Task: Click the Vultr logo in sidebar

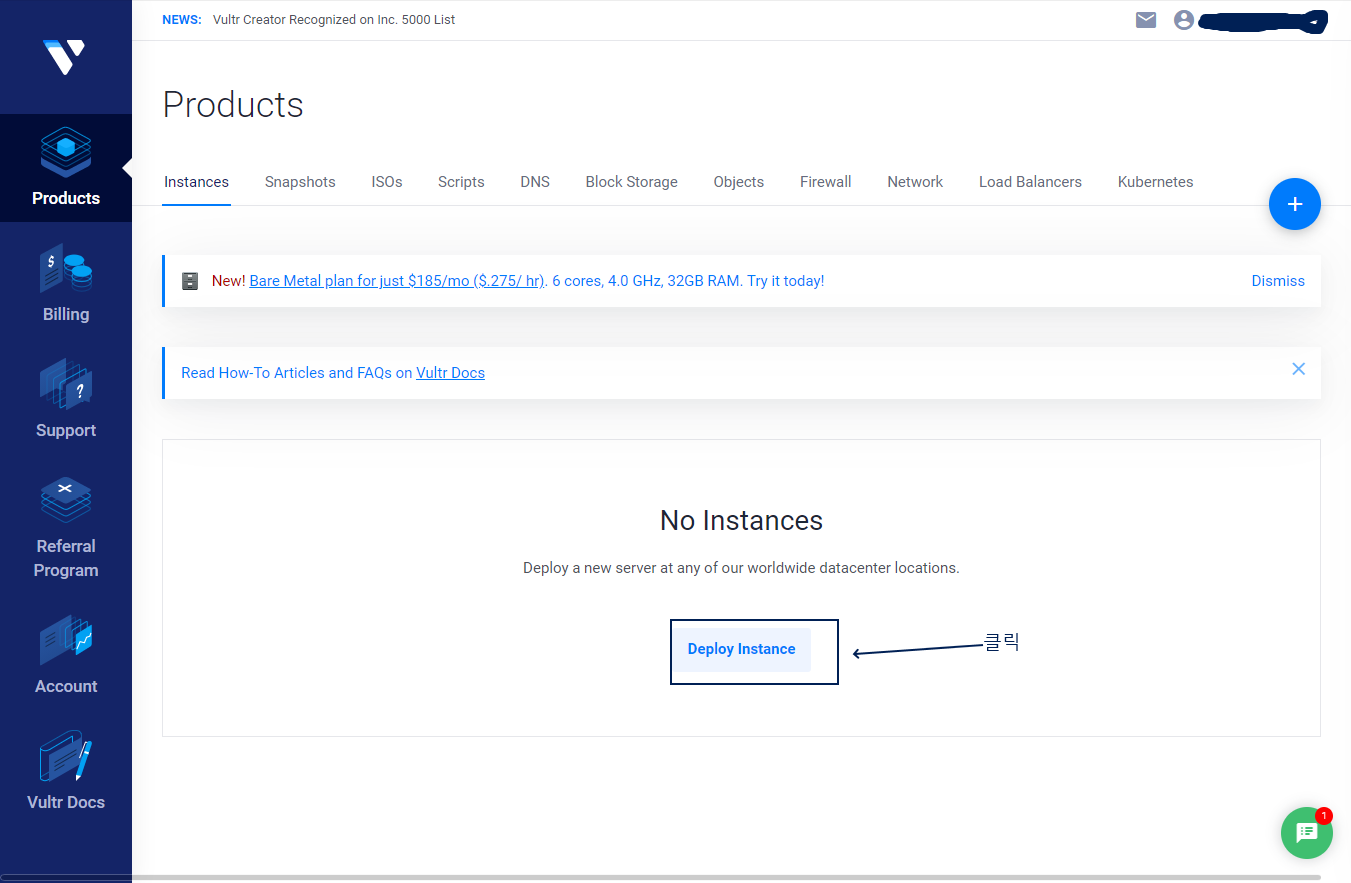Action: coord(64,57)
